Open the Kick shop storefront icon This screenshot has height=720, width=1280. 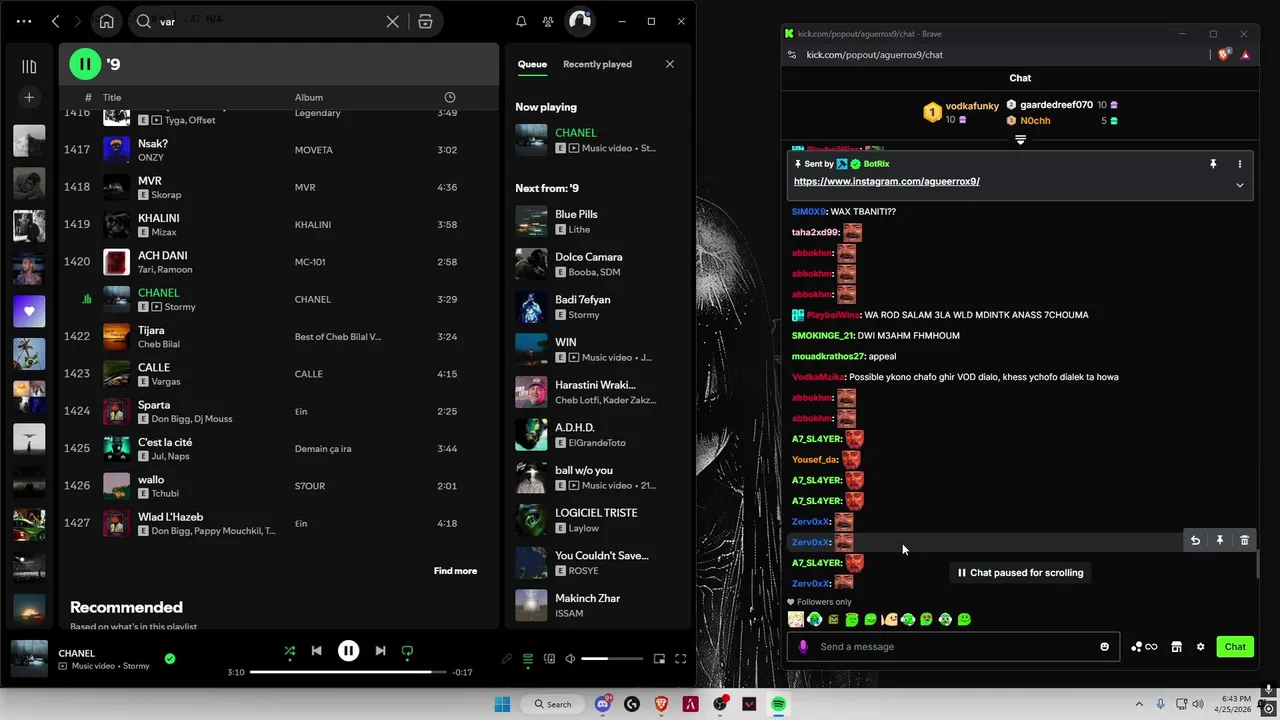point(1177,647)
